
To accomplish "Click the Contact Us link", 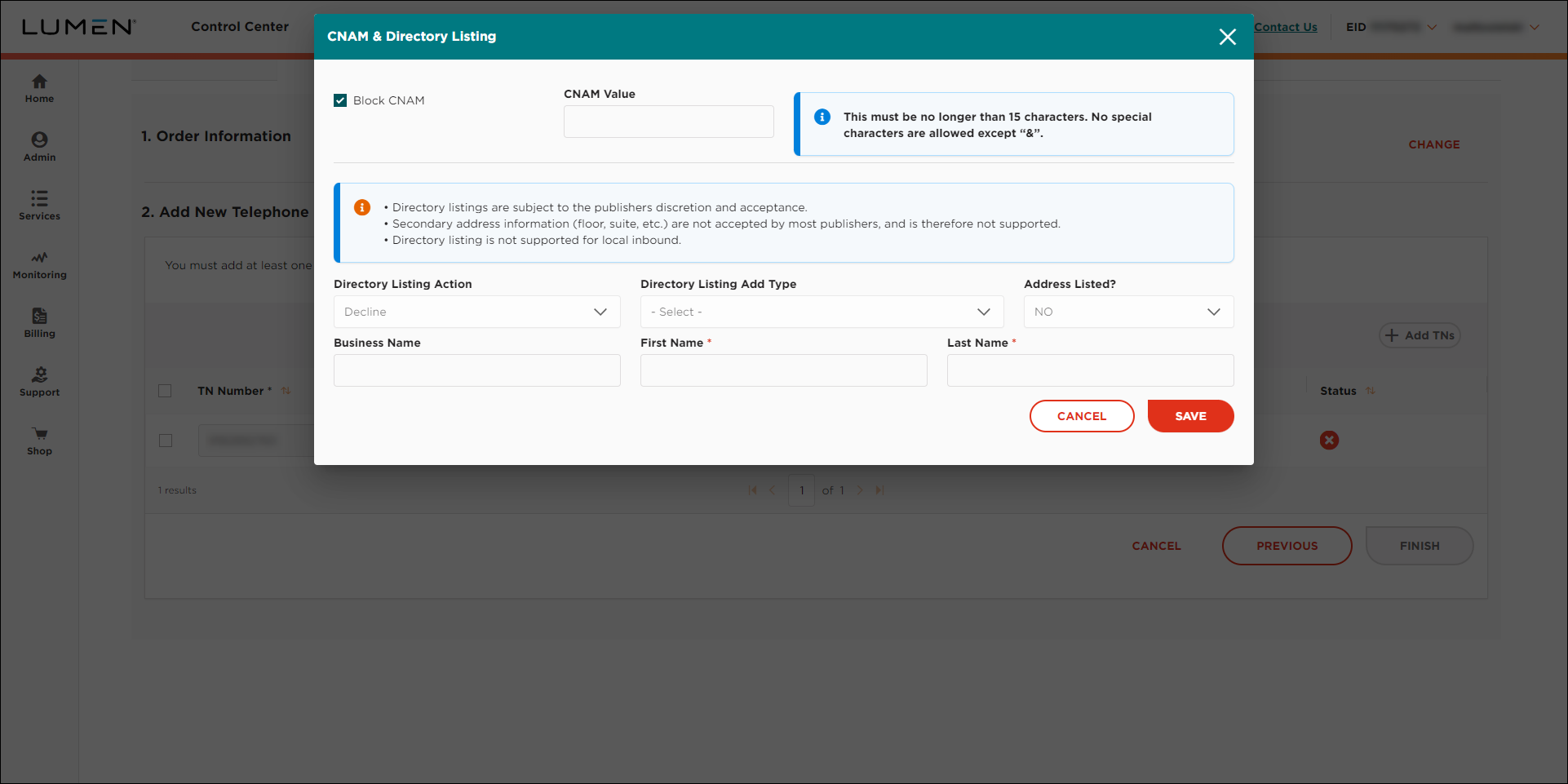I will pos(1285,27).
